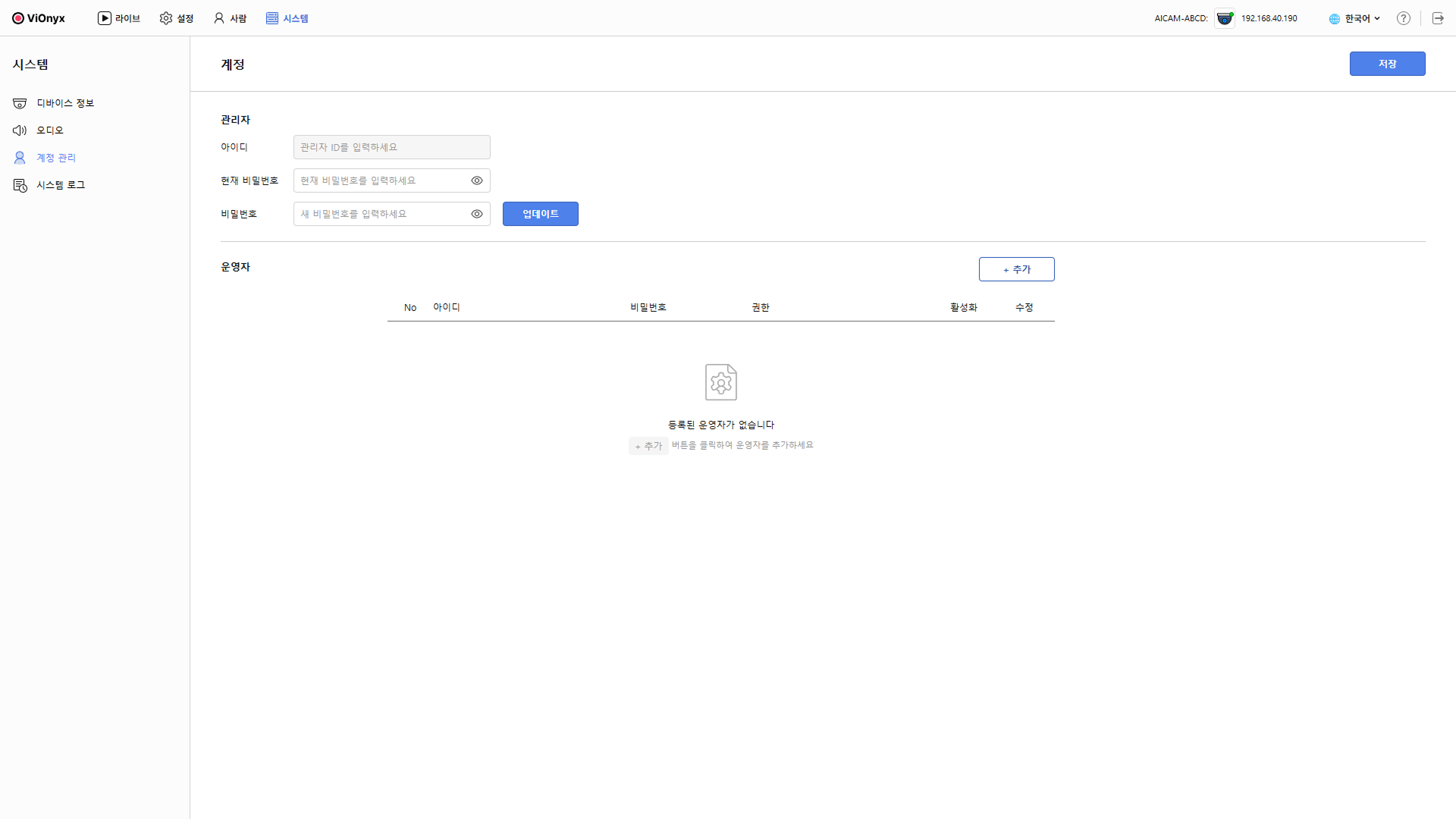Click the current password input field
The image size is (1456, 819).
coord(379,180)
